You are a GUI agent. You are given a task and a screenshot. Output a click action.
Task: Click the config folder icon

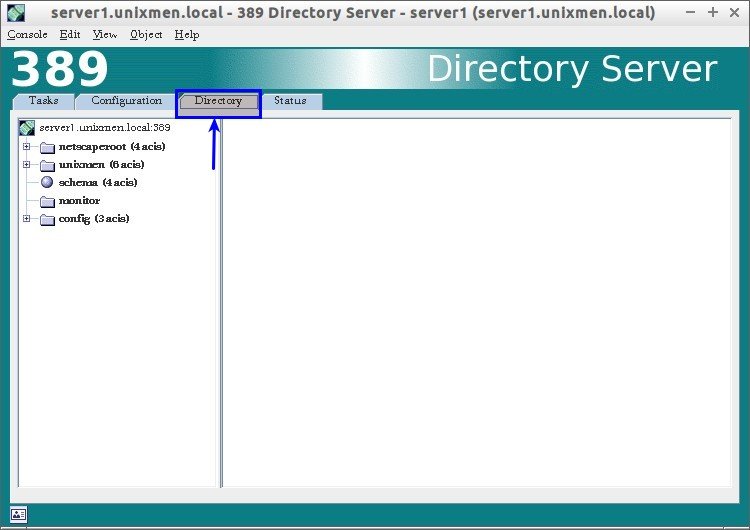(47, 219)
